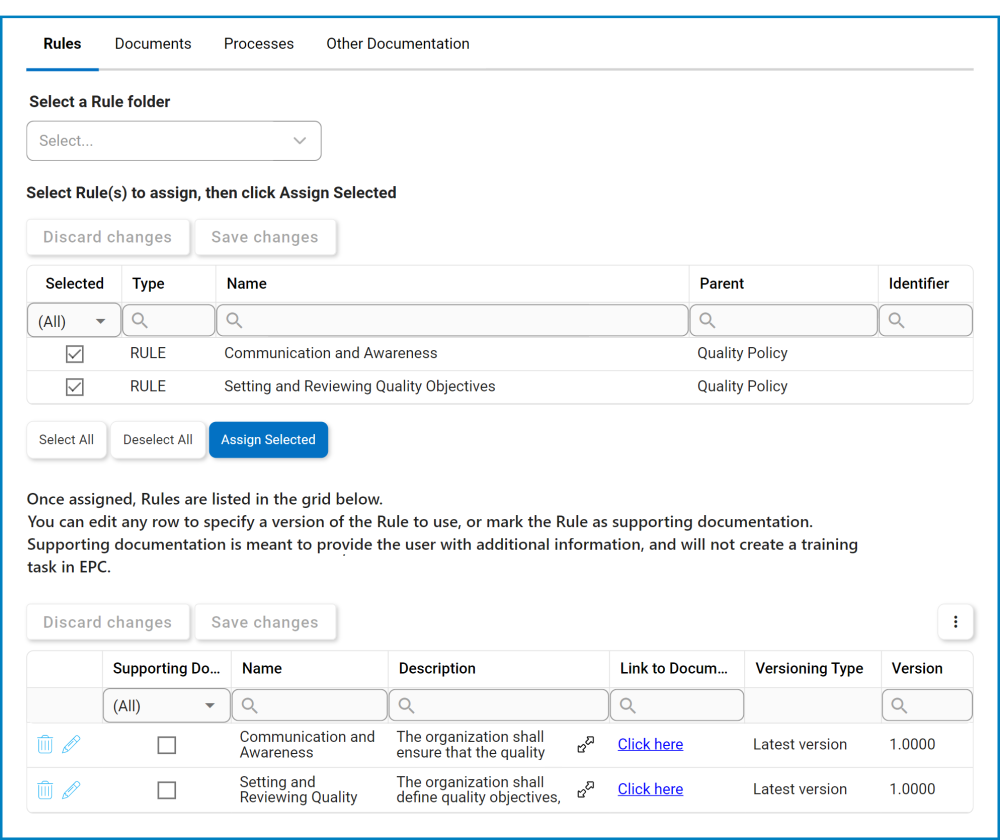Delete the Setting and Reviewing Quality row
This screenshot has width=1000, height=840.
coord(44,789)
